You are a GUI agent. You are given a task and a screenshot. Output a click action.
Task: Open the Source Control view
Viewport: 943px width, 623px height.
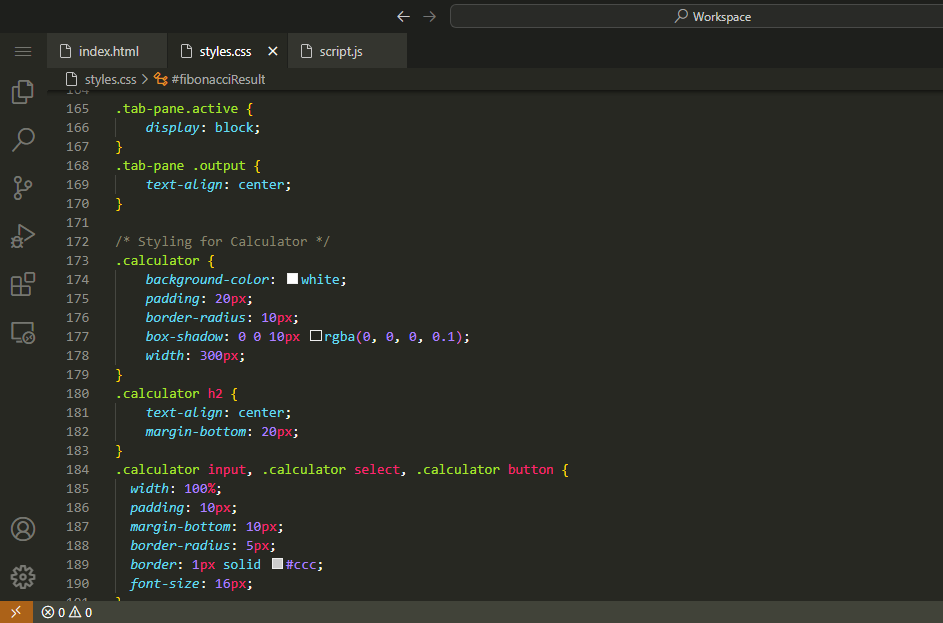[22, 187]
